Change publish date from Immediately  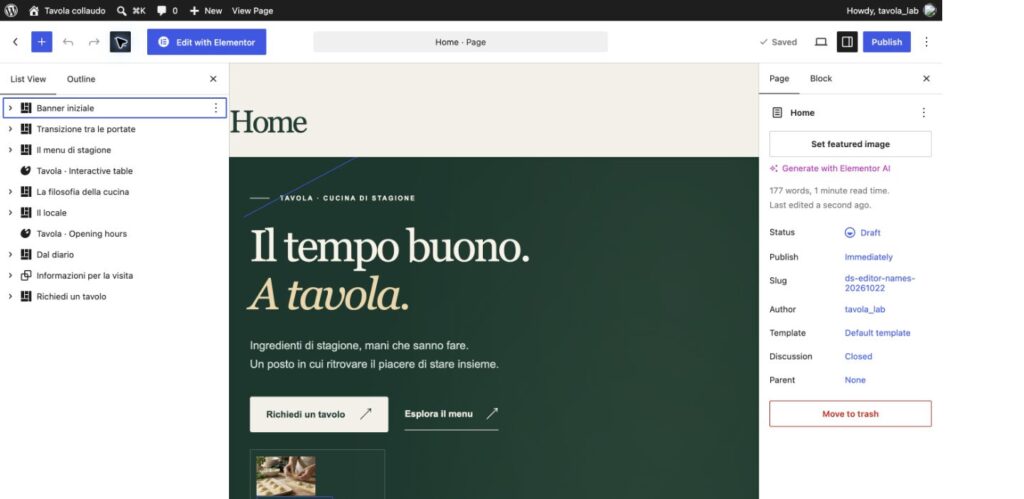click(869, 257)
